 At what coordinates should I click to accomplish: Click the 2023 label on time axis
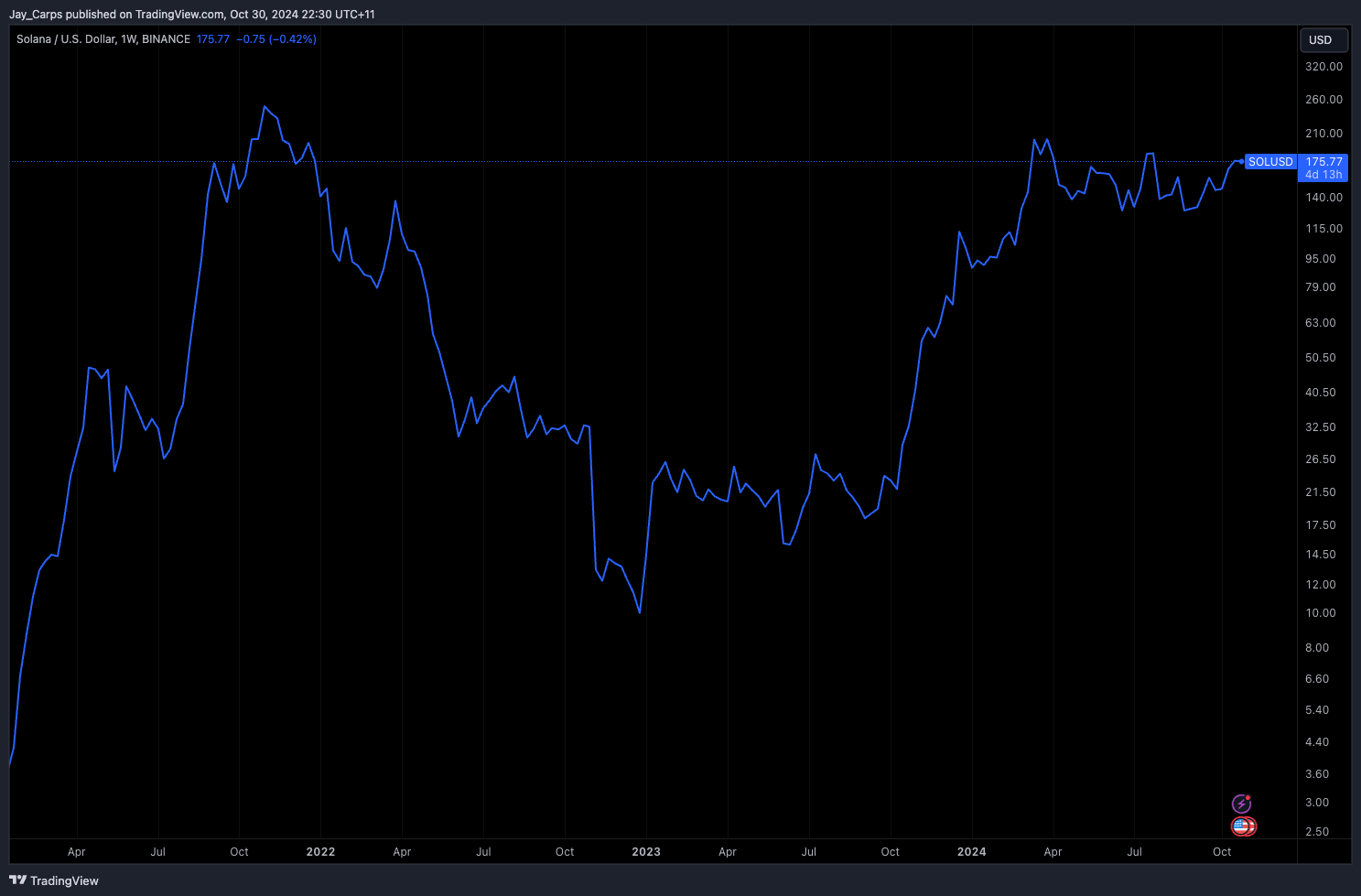pyautogui.click(x=646, y=852)
